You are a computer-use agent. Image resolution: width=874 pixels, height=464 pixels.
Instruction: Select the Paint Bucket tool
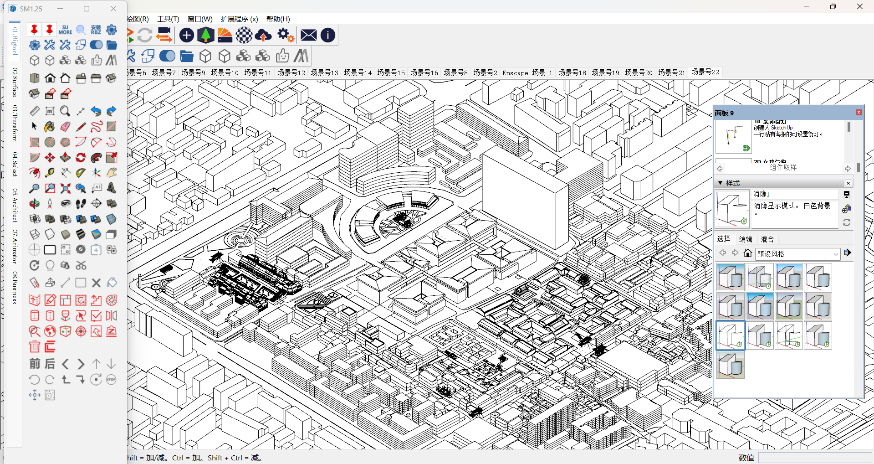point(50,127)
